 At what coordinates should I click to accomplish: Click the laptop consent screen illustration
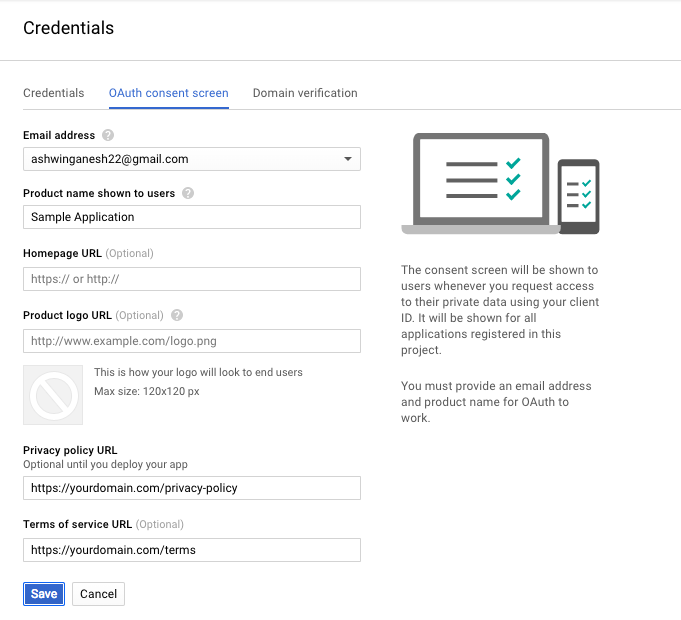coord(481,184)
